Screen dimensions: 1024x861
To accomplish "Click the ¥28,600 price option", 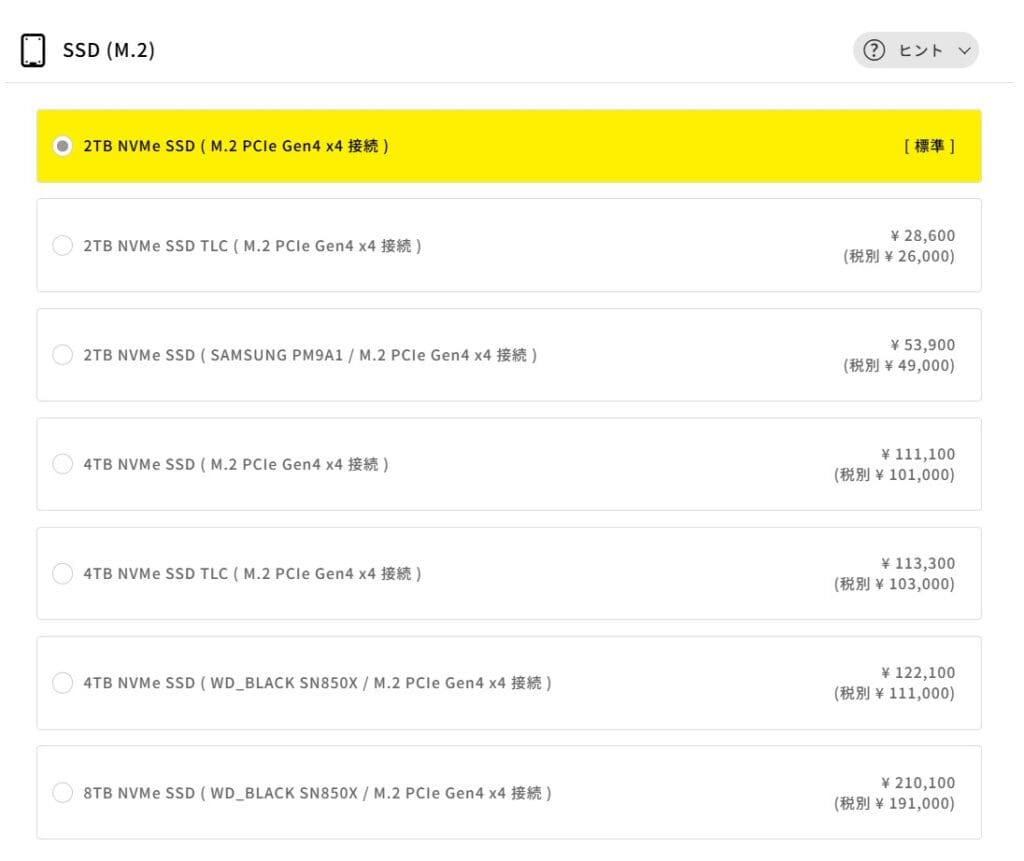I will 922,236.
